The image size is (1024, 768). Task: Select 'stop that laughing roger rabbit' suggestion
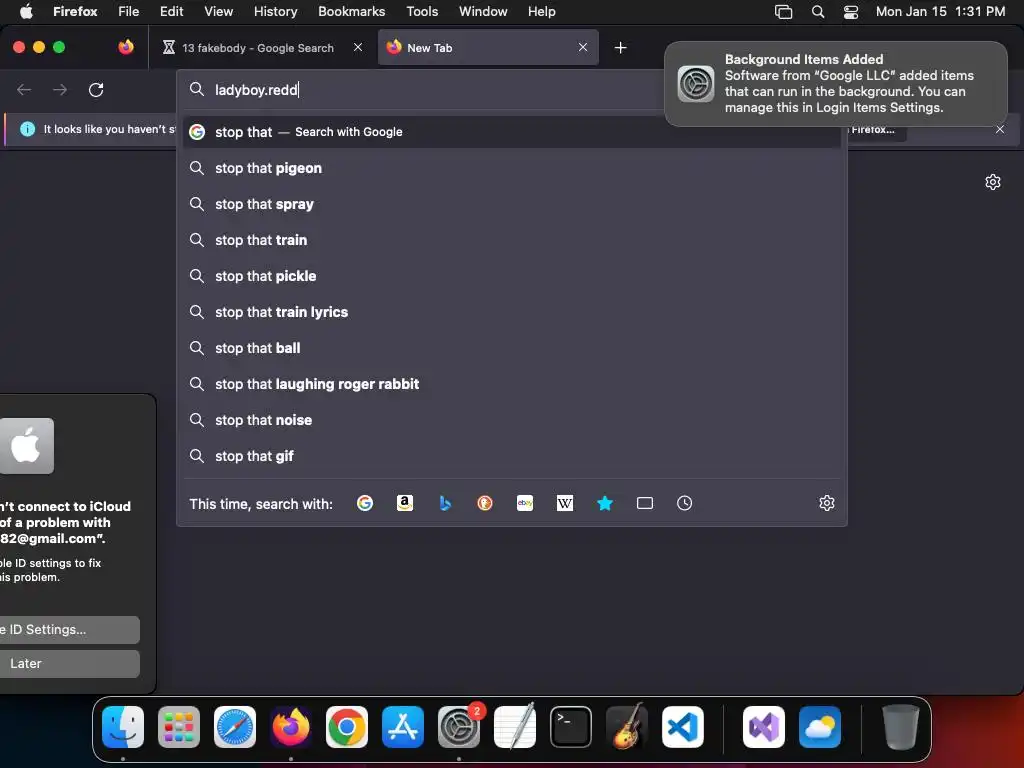512,383
